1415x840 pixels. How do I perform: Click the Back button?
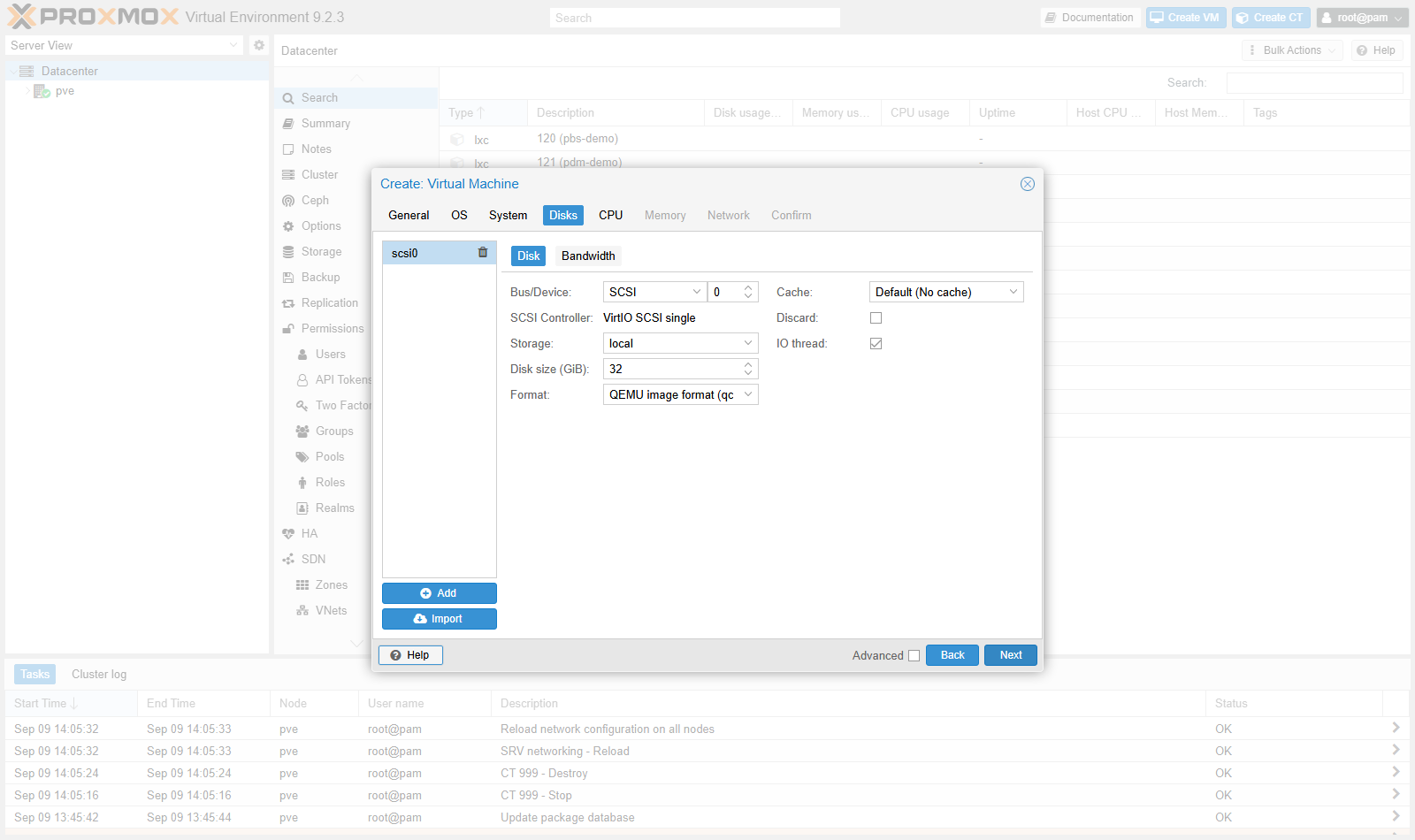coord(952,655)
